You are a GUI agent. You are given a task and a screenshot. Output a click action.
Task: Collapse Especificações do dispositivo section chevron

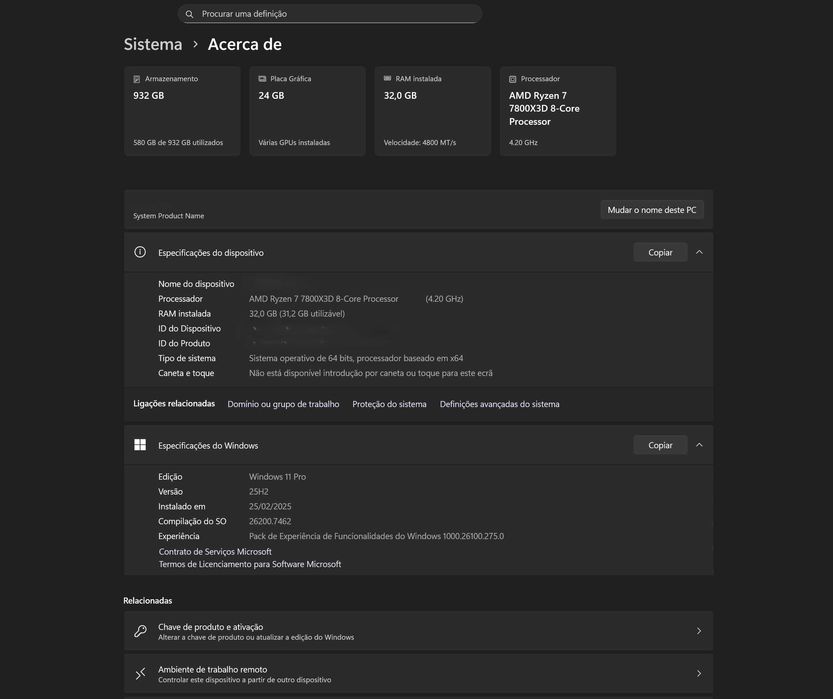(x=699, y=252)
